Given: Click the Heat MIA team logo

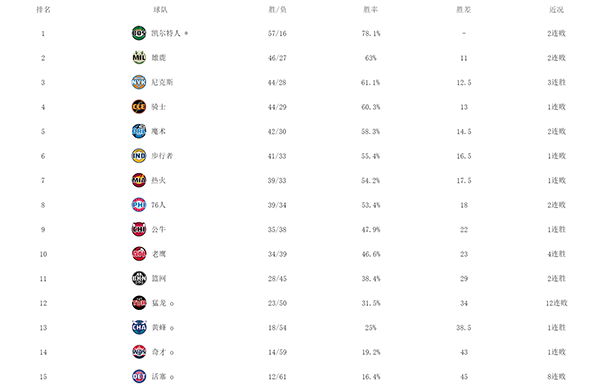Looking at the screenshot, I should coord(139,180).
